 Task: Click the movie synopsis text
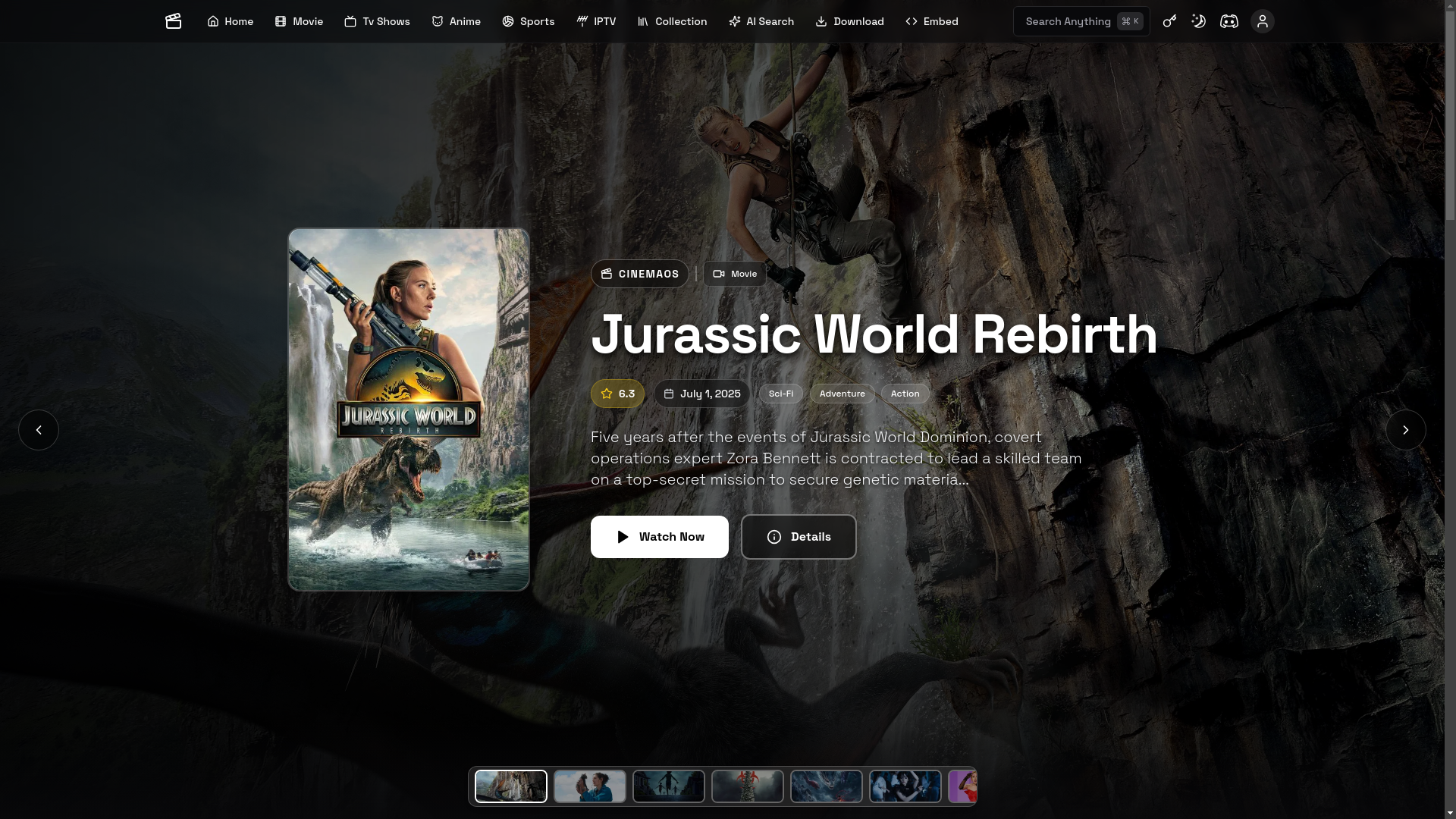[x=836, y=458]
